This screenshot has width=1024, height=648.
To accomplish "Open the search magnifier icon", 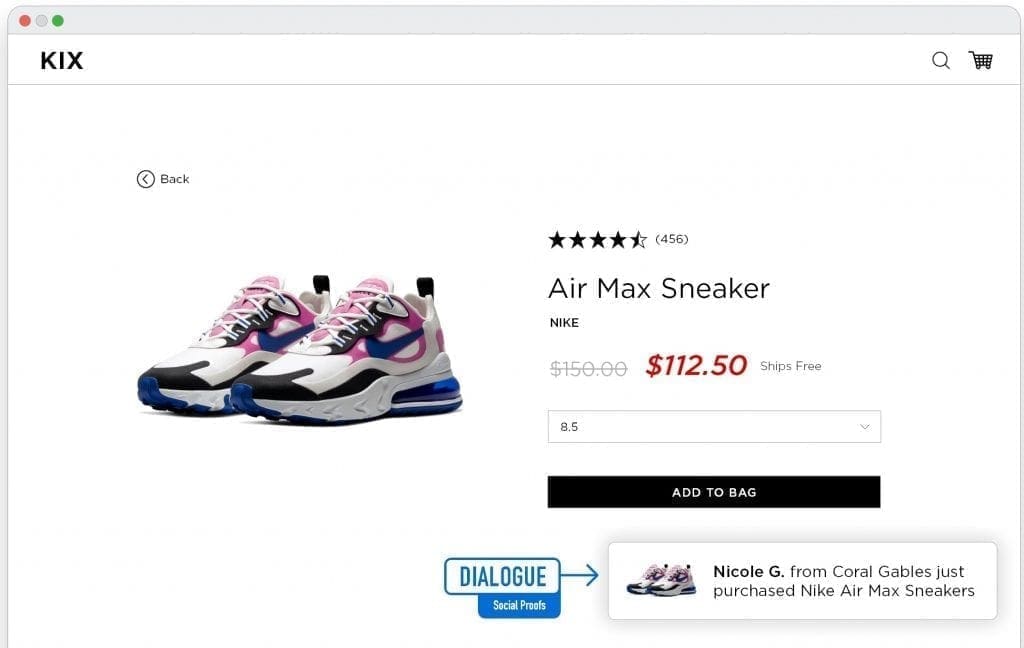I will 940,60.
